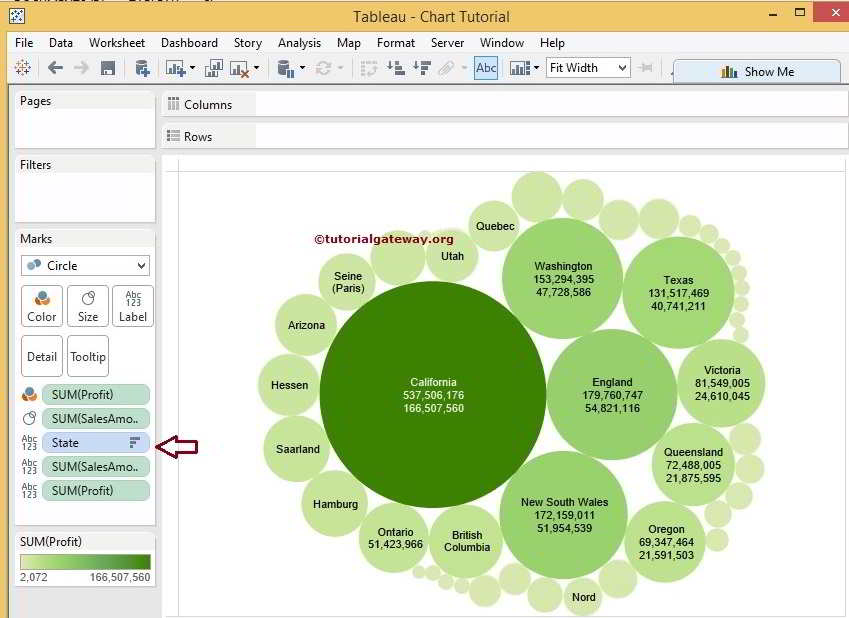The width and height of the screenshot is (849, 618).
Task: Toggle the Abc show mark labels button
Action: pyautogui.click(x=486, y=68)
